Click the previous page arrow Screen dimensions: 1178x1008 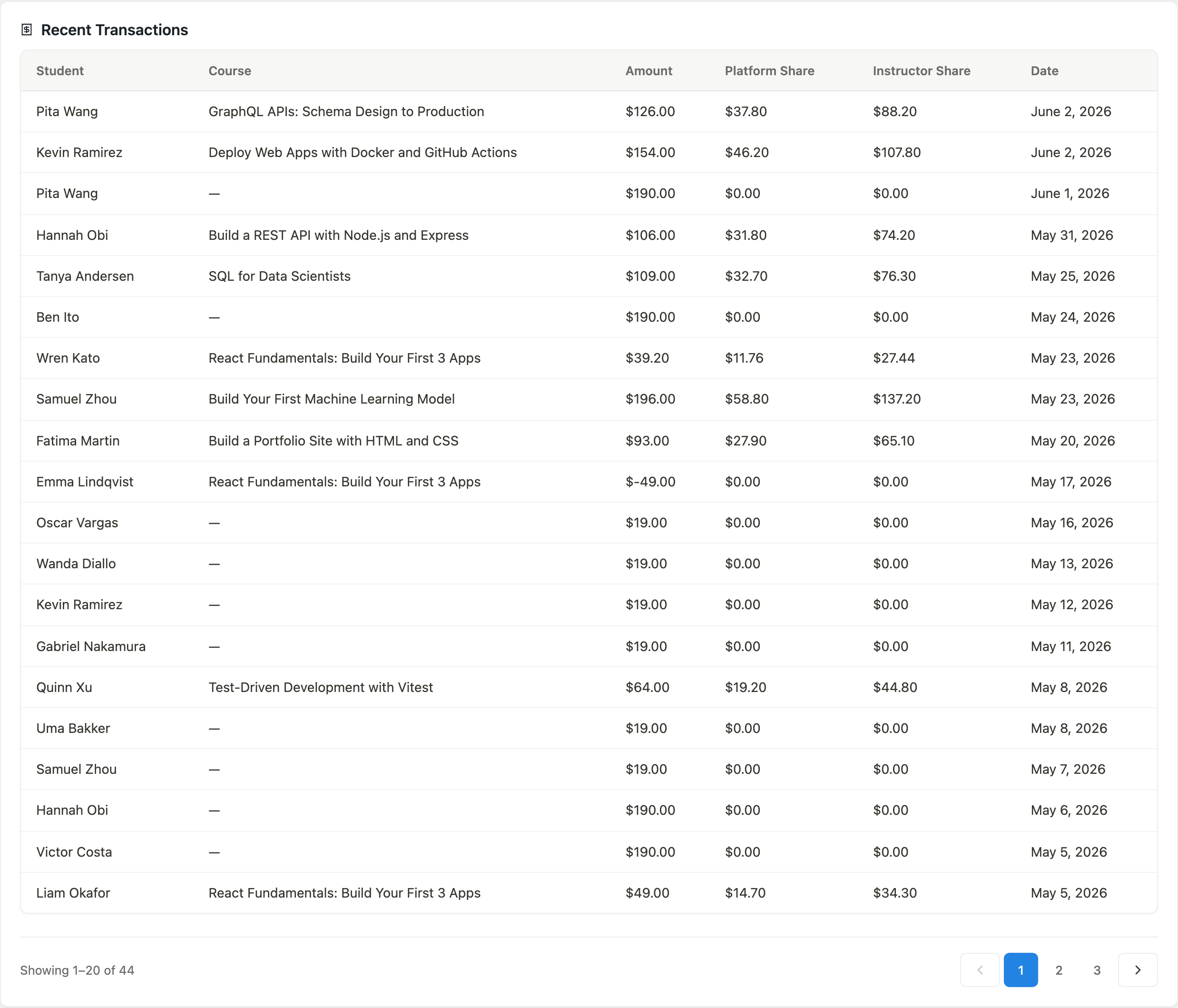pos(980,970)
